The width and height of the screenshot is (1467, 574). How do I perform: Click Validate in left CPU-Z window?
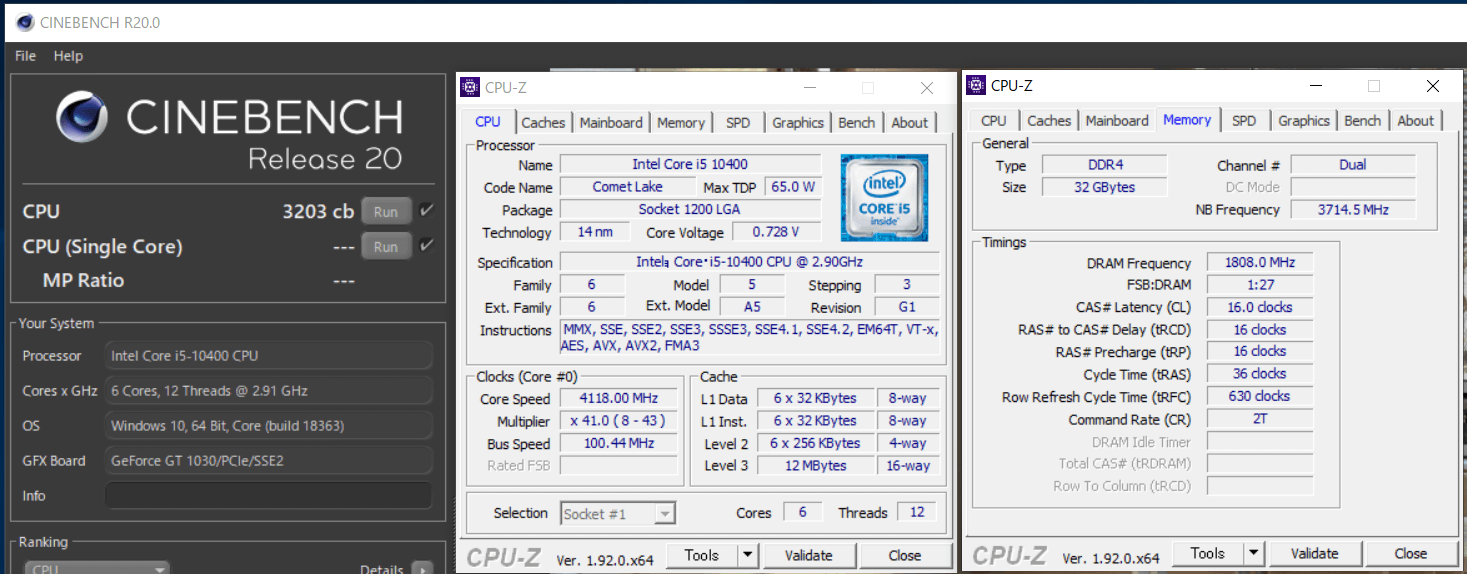(808, 555)
